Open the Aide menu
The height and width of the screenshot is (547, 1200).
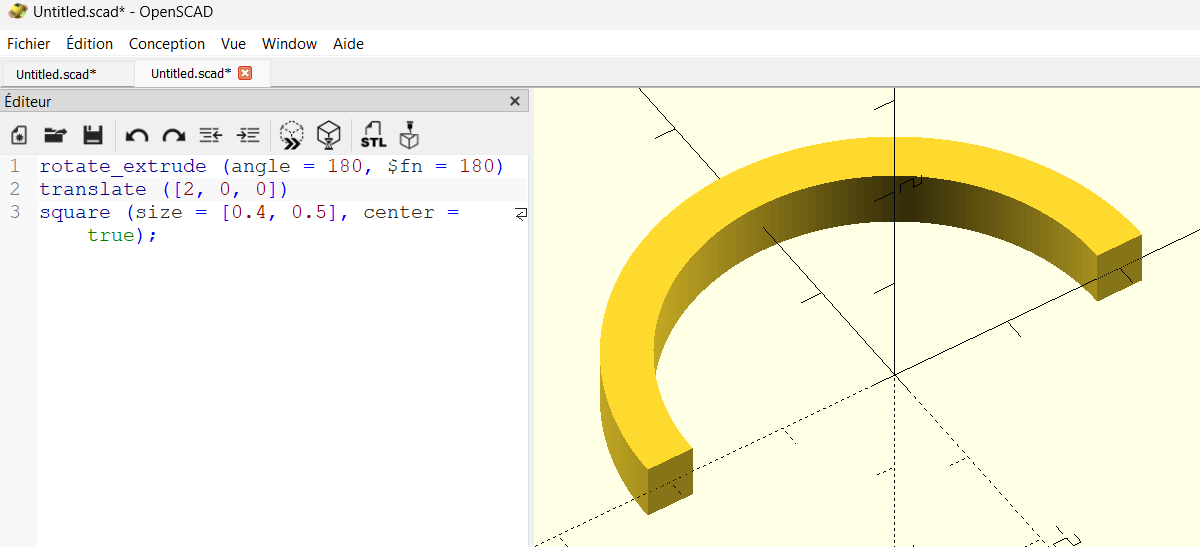349,44
